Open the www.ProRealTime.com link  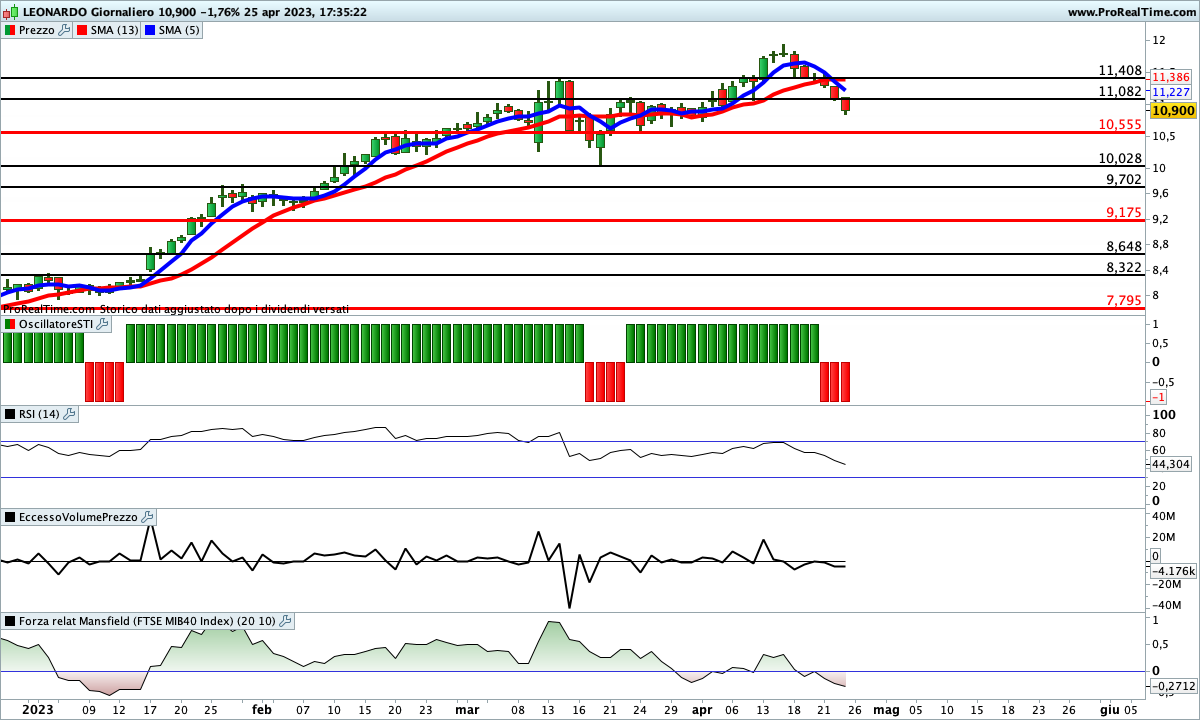point(1131,12)
